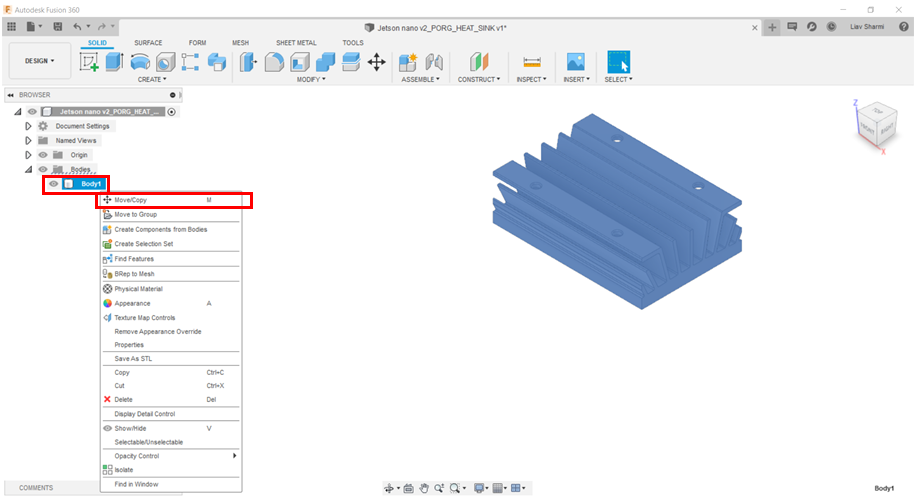Activate the root component radio button
917x497 pixels.
click(x=171, y=112)
